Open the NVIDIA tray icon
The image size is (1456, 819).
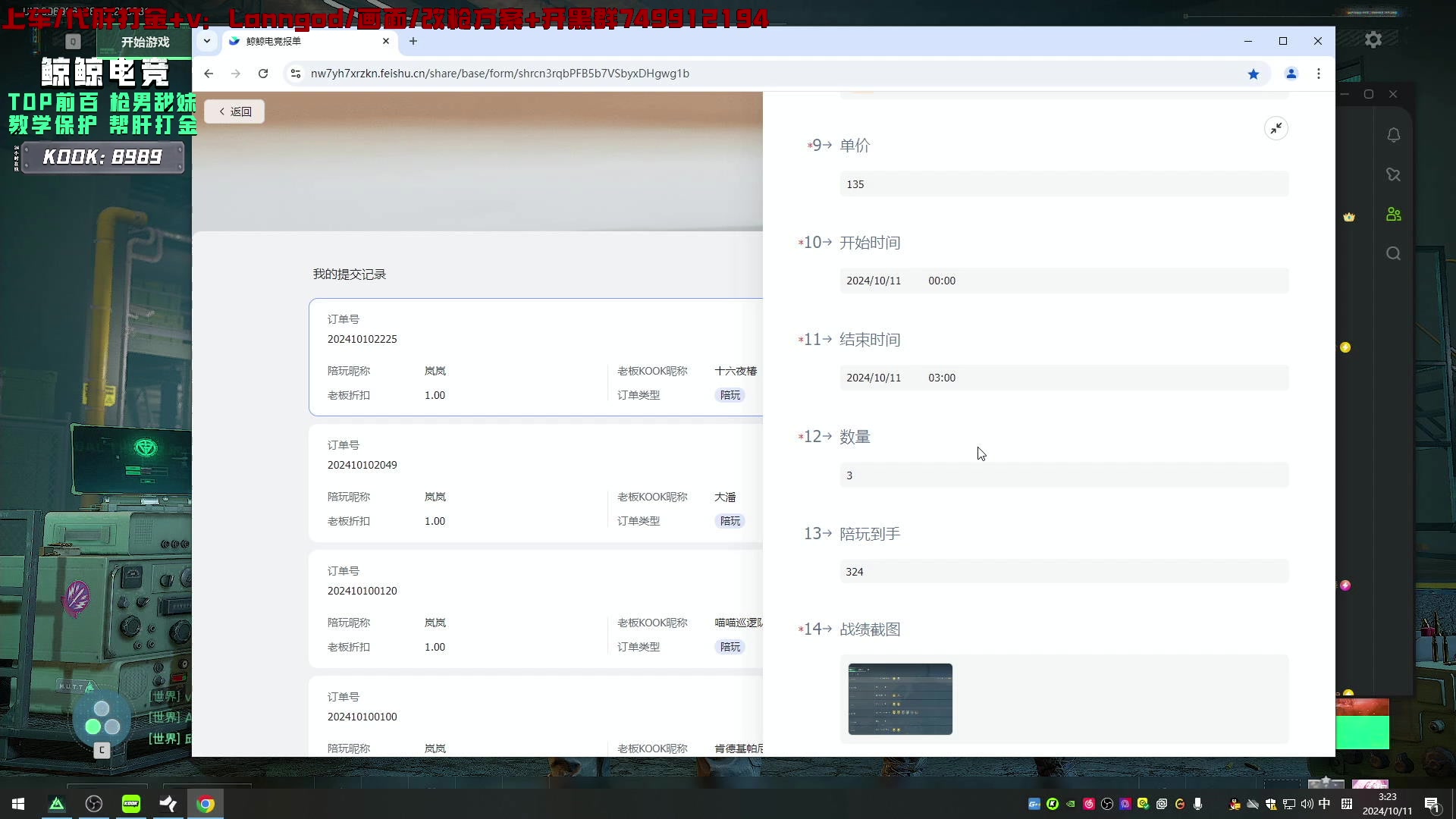click(1071, 804)
